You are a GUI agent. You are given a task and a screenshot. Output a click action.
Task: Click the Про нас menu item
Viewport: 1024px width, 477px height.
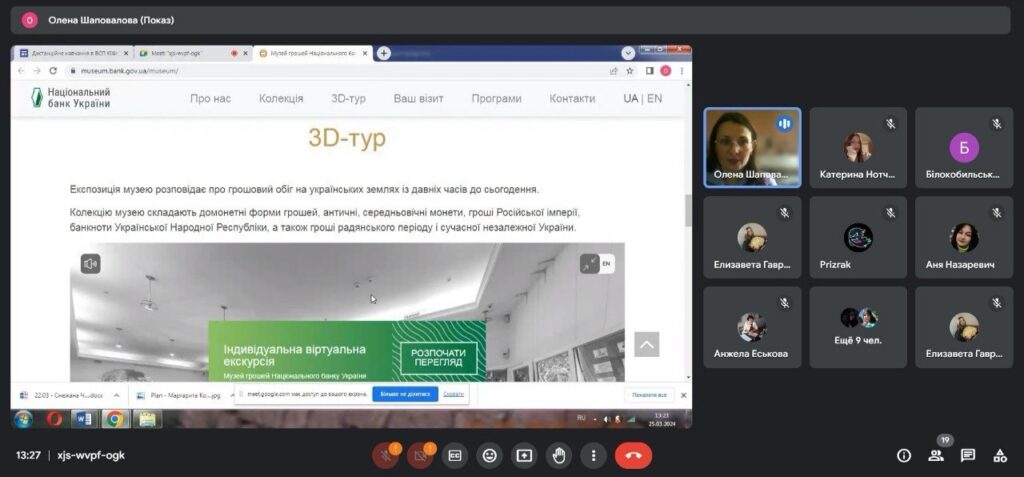210,99
